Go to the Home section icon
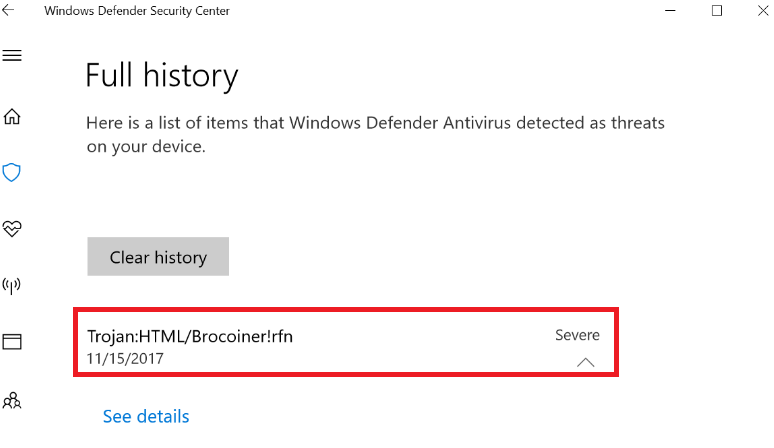774x448 pixels. tap(12, 116)
